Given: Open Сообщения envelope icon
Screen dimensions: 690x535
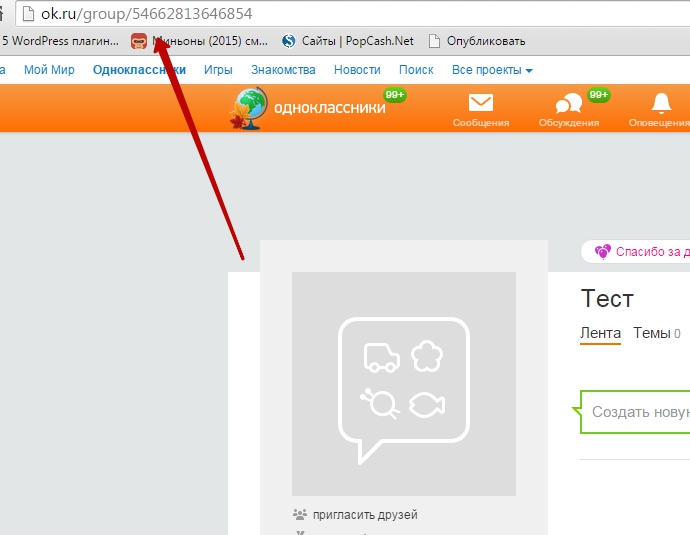Looking at the screenshot, I should click(481, 103).
